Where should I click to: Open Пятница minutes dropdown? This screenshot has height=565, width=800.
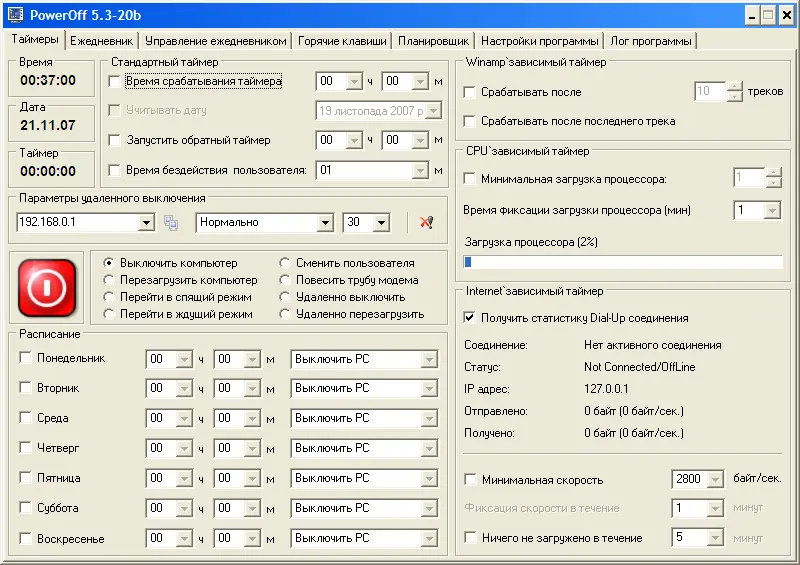coord(252,479)
